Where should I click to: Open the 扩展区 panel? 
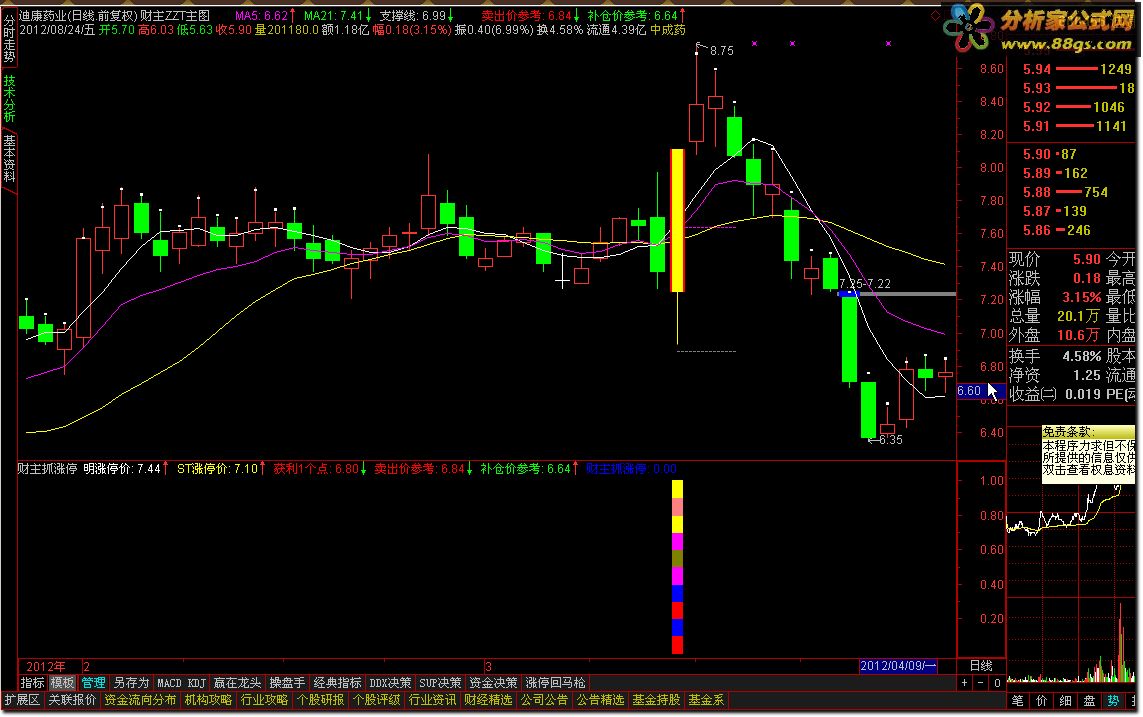(x=23, y=700)
